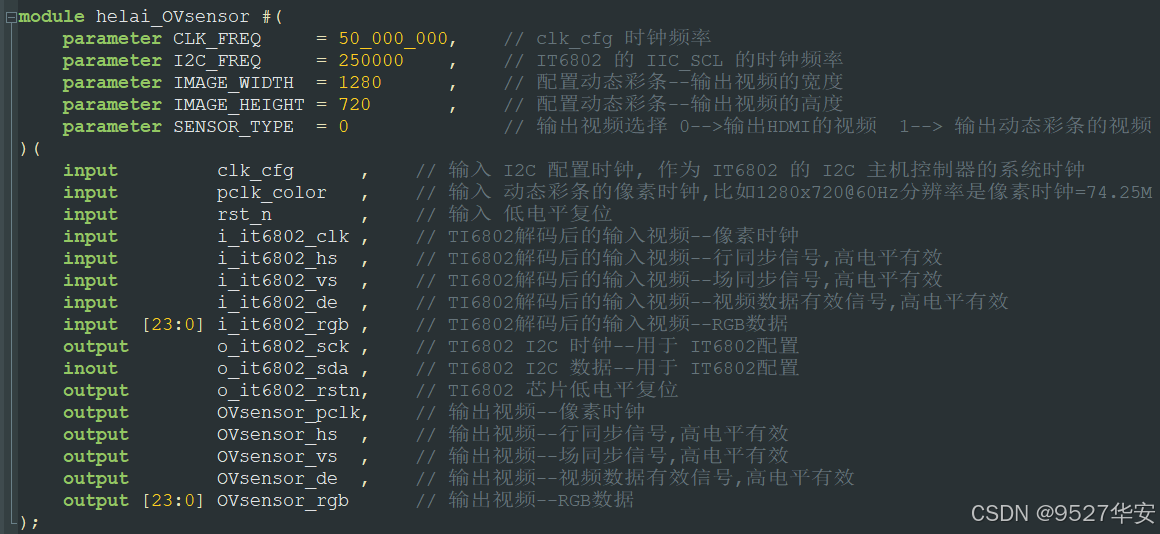Viewport: 1160px width, 534px height.
Task: Click the SENSOR_TYPE parameter name
Action: (x=233, y=126)
